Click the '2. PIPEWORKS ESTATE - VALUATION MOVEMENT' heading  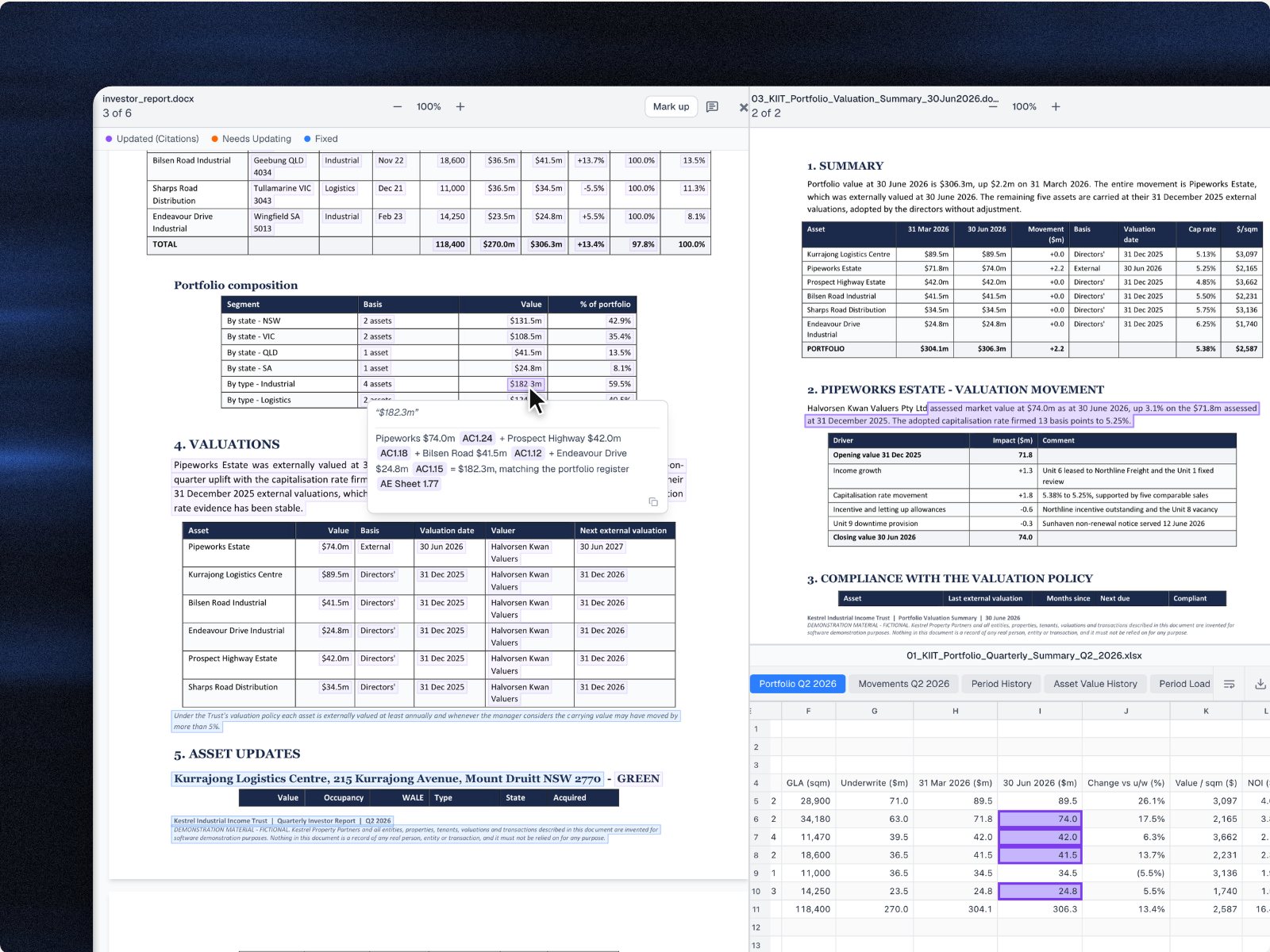coord(956,390)
